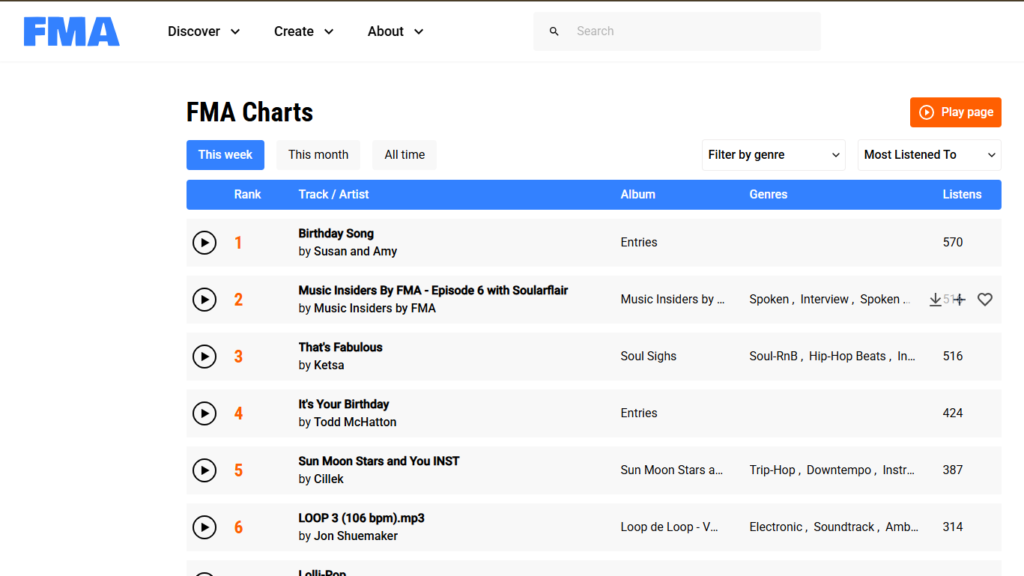Favorite the Music Insiders Episode 6 track
Viewport: 1024px width, 576px height.
[x=985, y=299]
